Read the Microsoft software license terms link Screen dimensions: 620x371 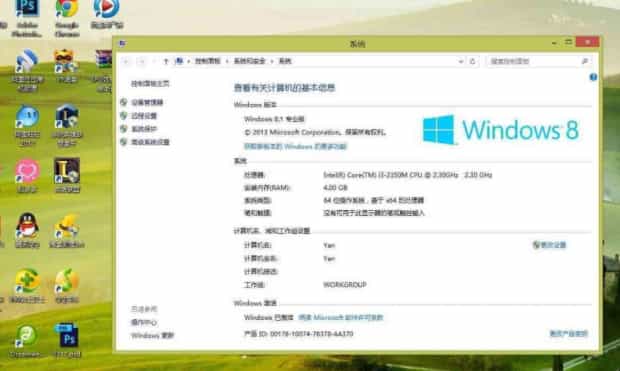click(341, 318)
